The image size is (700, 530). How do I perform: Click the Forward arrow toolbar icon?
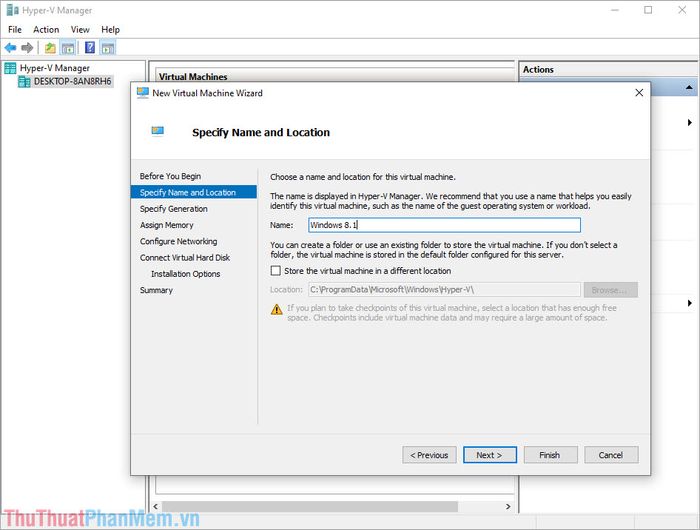coord(27,47)
